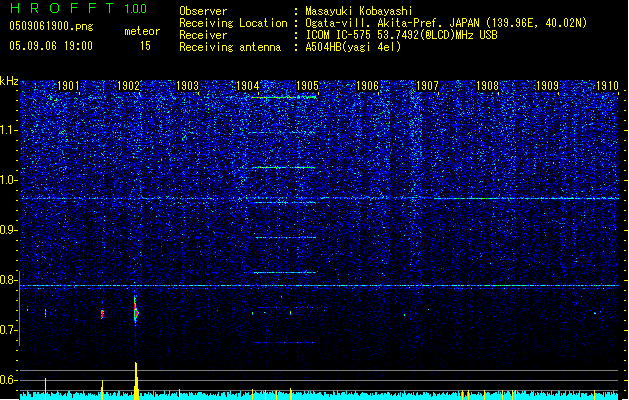
Task: Click the Observer field label
Action: (x=203, y=11)
